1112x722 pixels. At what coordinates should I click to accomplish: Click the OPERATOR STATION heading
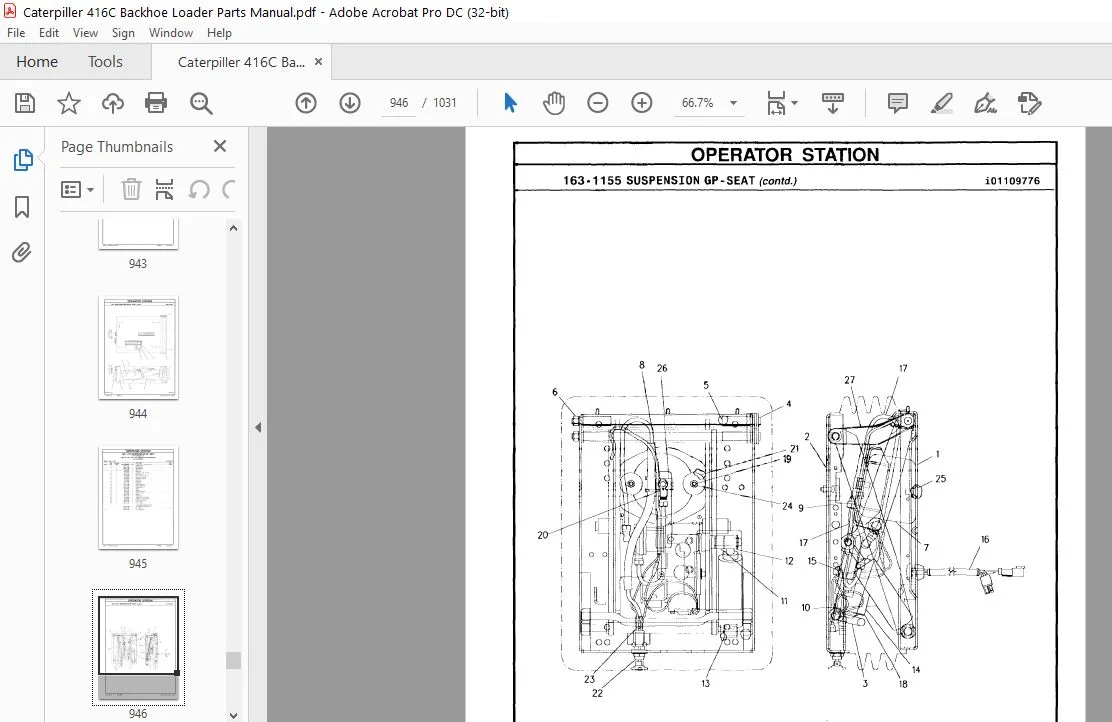(x=784, y=155)
